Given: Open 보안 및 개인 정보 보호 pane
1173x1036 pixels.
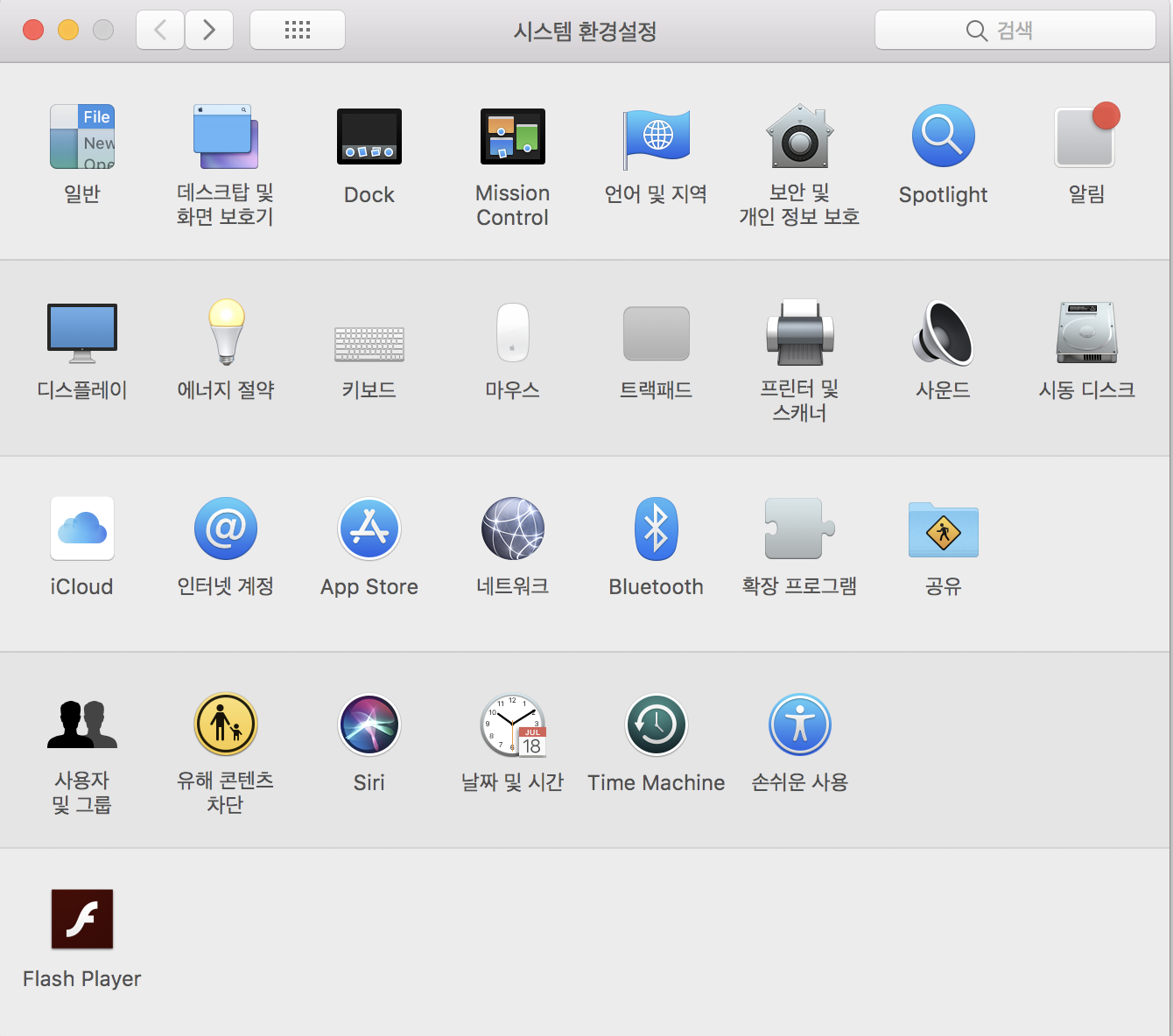Looking at the screenshot, I should click(800, 136).
